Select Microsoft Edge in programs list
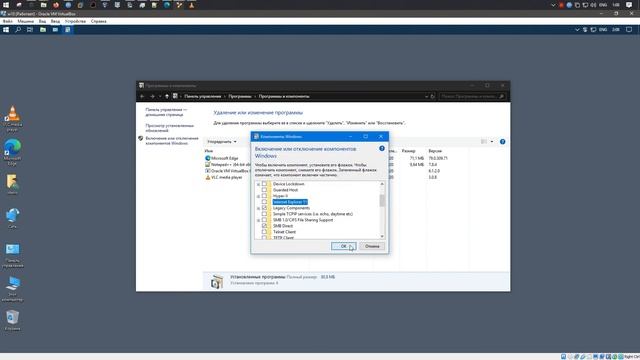640x360 pixels. (x=224, y=158)
